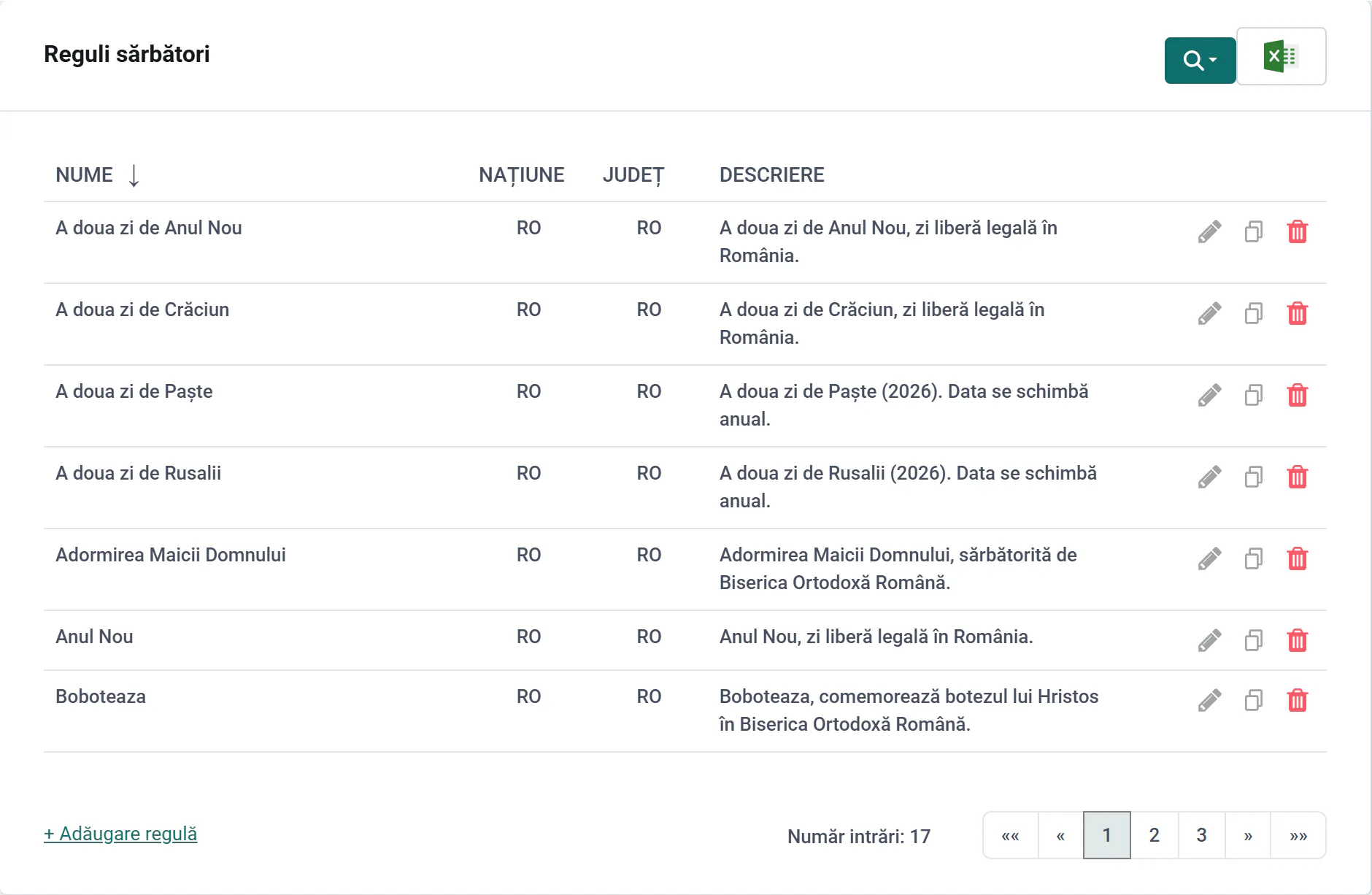Remove the 'A doua zi de Paște' rule
The image size is (1372, 895).
pyautogui.click(x=1298, y=396)
